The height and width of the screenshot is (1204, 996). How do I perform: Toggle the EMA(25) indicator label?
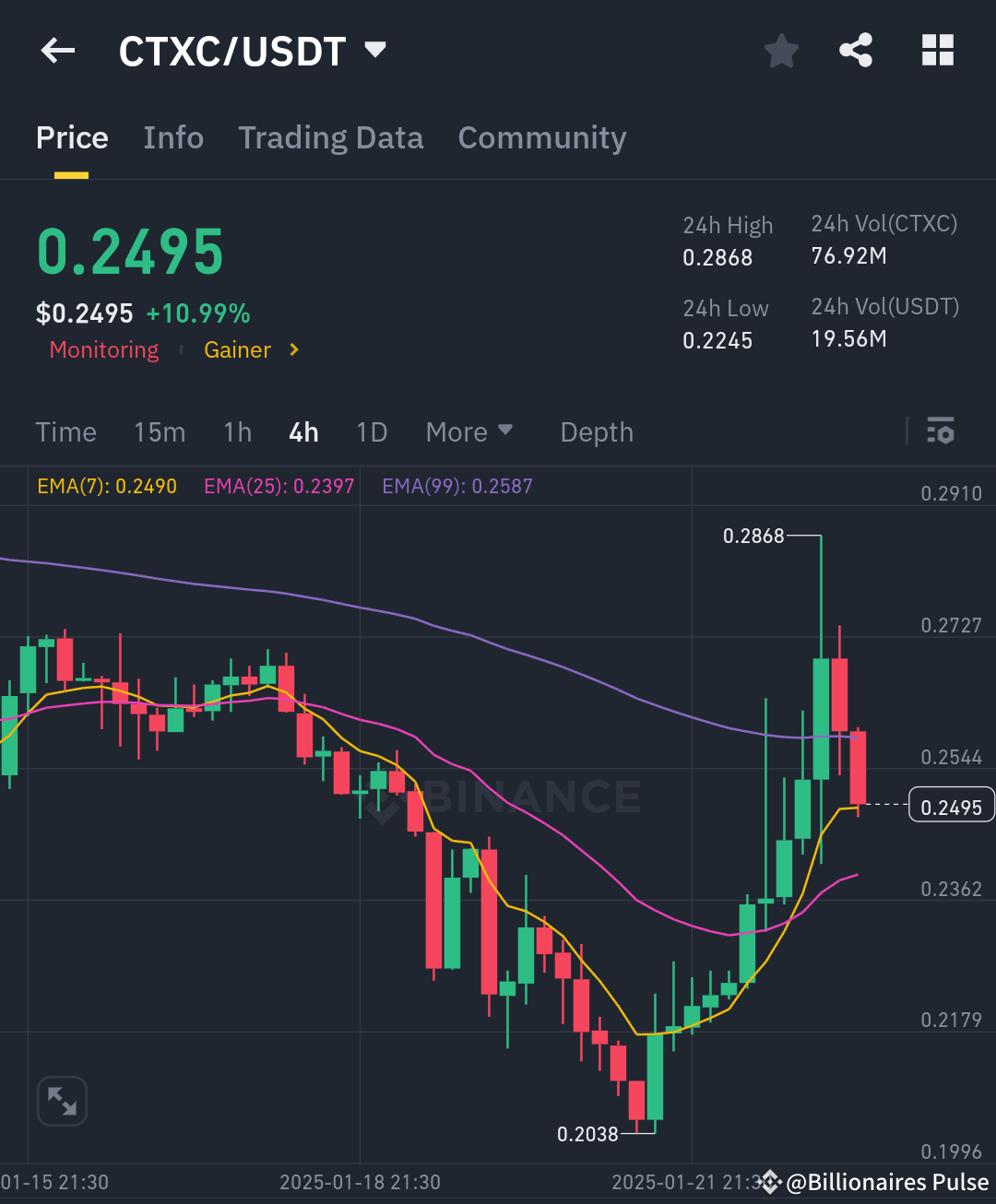pos(279,485)
